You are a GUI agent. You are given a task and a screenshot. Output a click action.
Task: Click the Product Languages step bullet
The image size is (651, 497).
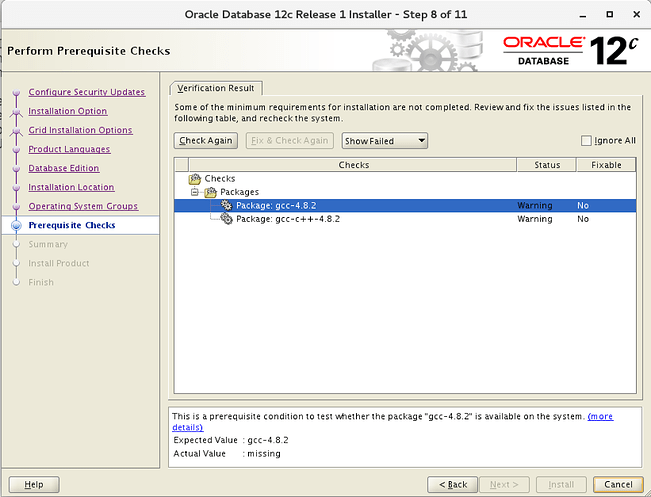click(16, 149)
